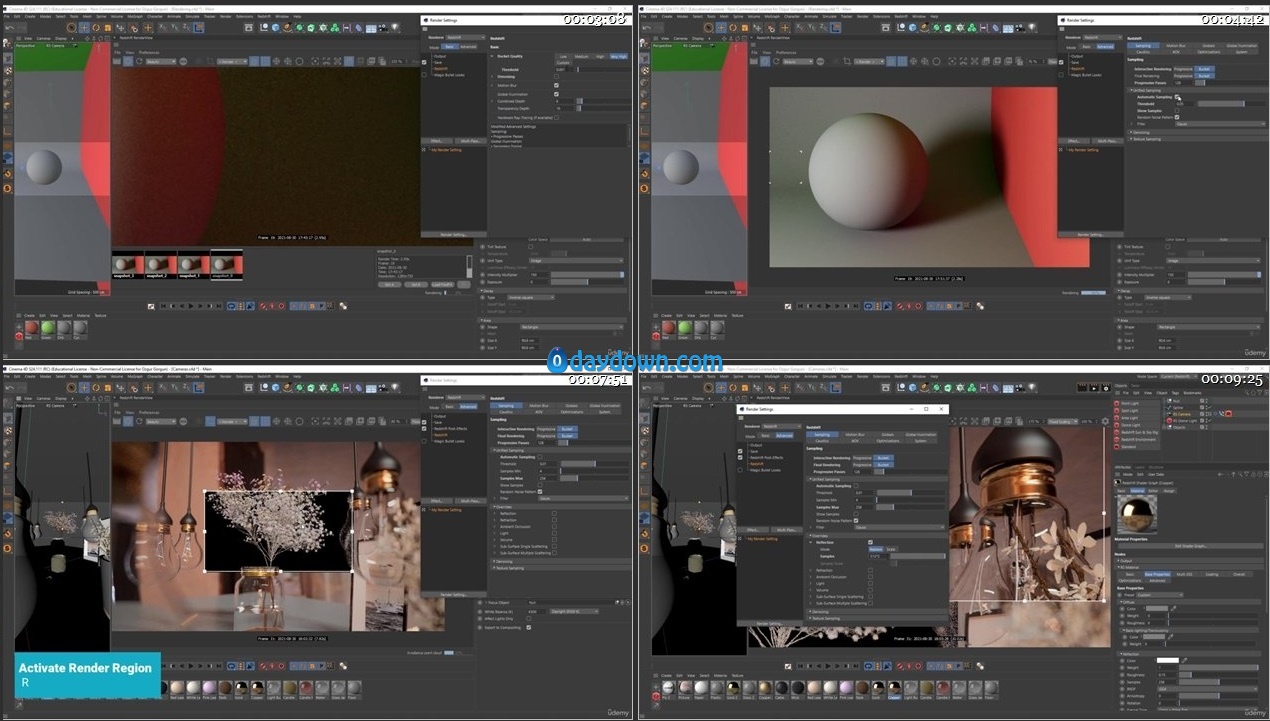Image resolution: width=1270 pixels, height=721 pixels.
Task: Choose Very High bucket quality in the 00:03:08 frame
Action: point(619,56)
